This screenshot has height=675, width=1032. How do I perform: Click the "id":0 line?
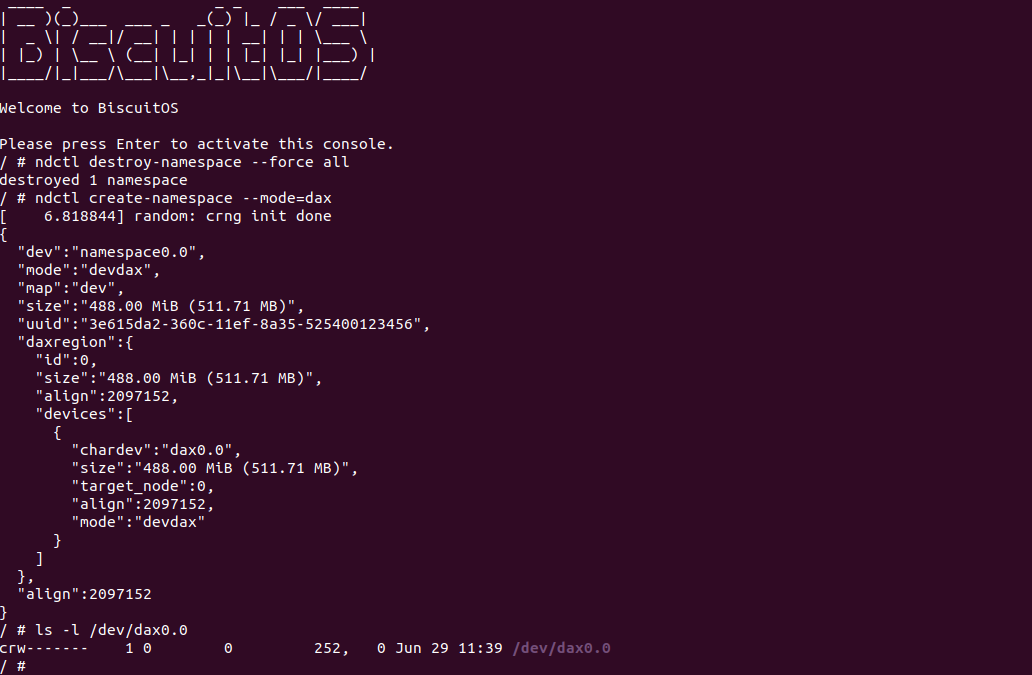(x=66, y=360)
